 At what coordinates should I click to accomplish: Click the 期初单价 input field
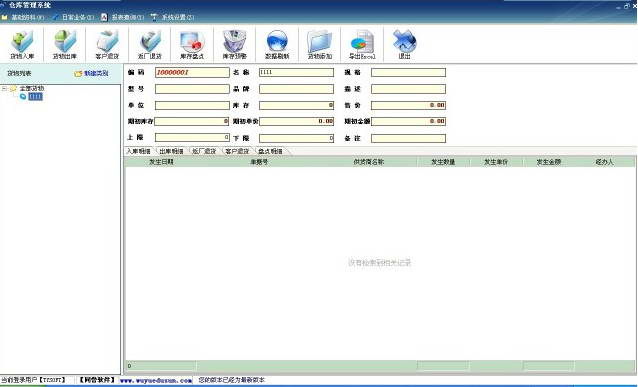coord(296,121)
